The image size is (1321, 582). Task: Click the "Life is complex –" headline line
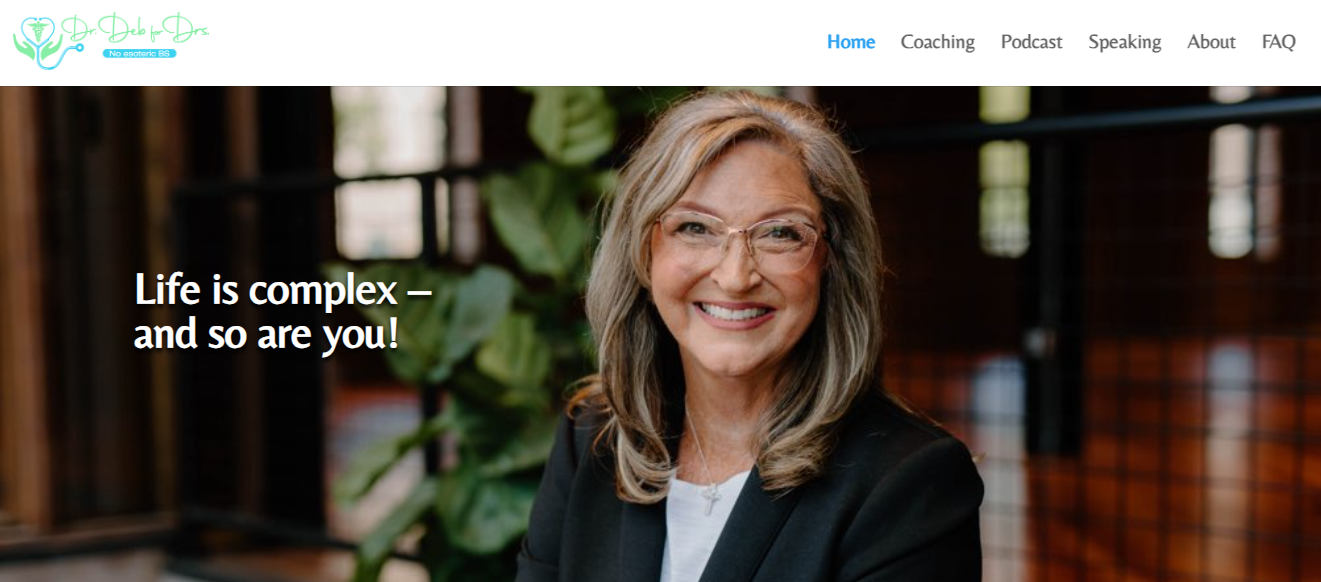click(282, 291)
